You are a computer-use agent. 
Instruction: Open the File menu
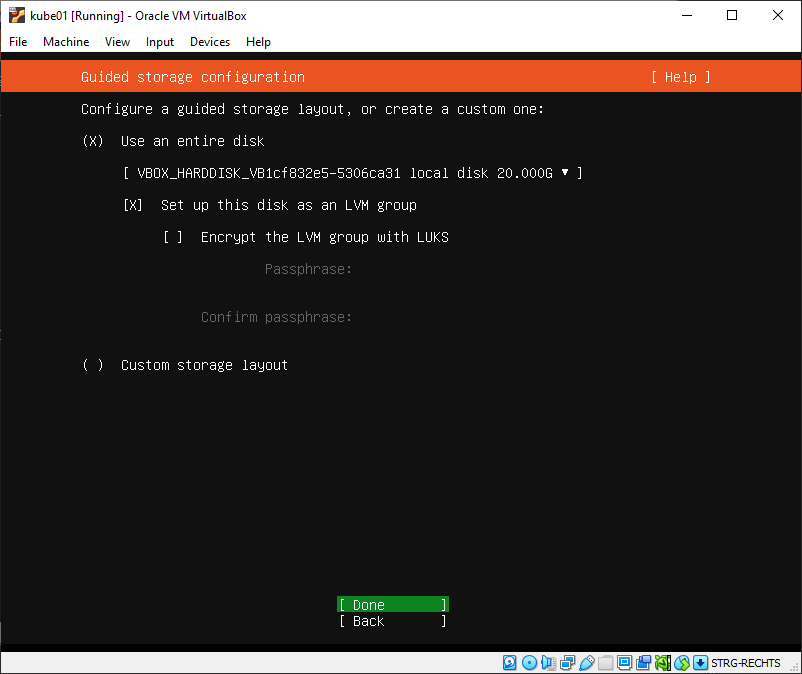coord(18,42)
